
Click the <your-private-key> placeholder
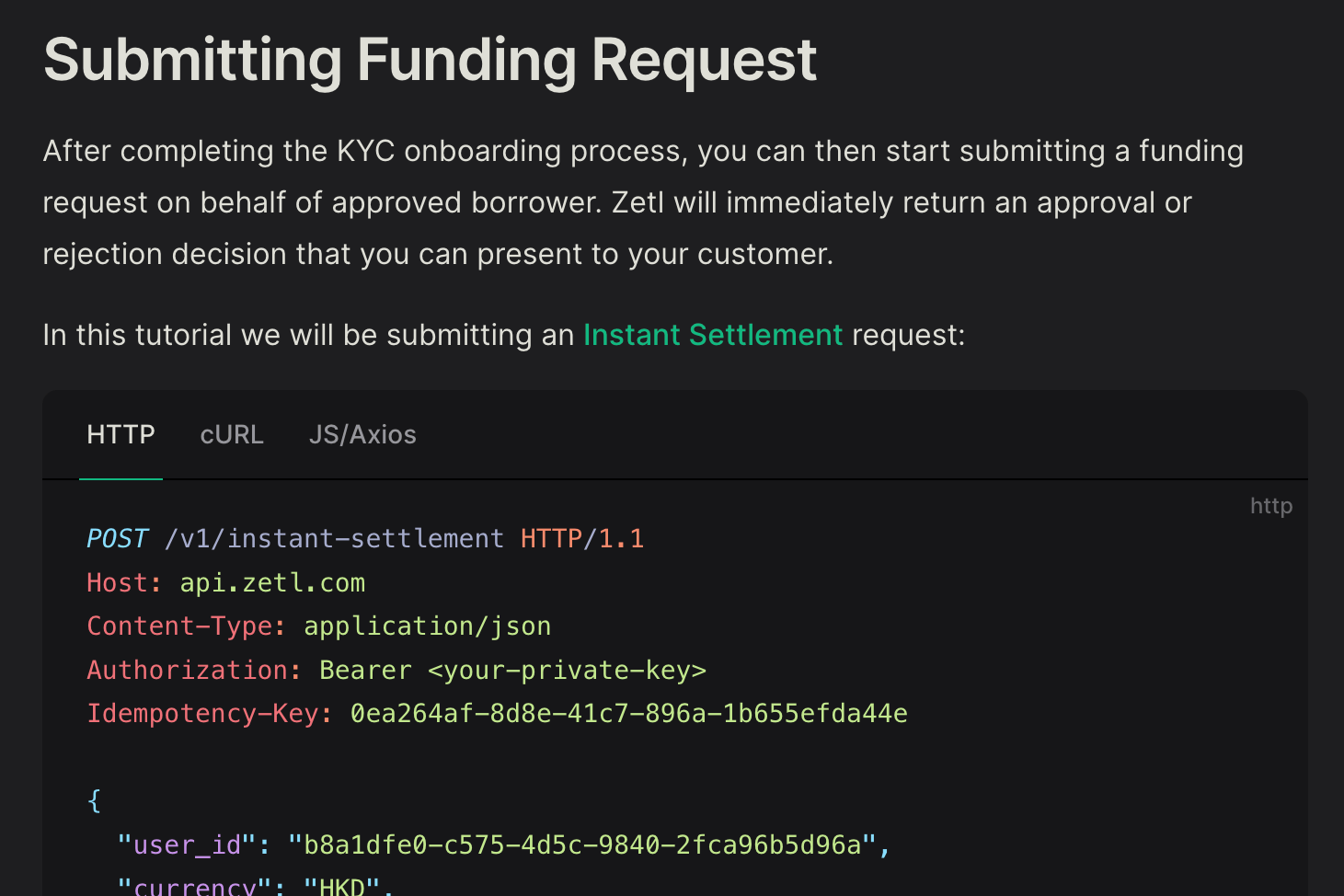coord(567,670)
